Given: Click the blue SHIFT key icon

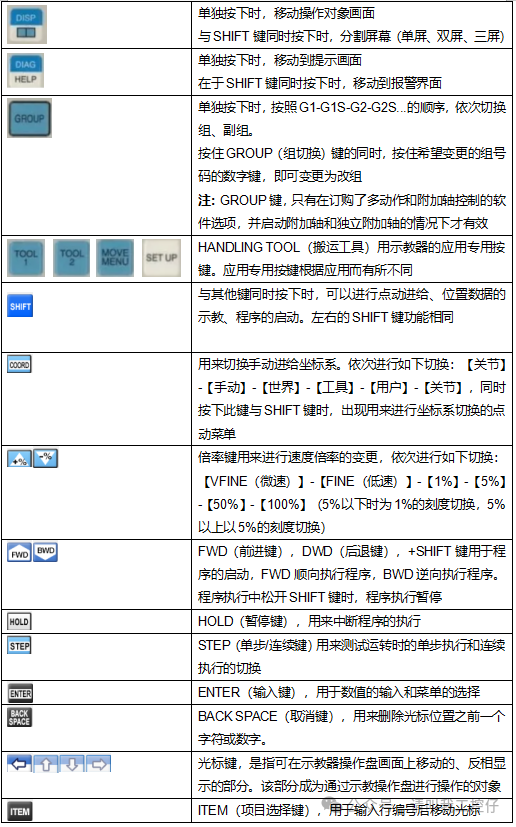Looking at the screenshot, I should (x=20, y=306).
